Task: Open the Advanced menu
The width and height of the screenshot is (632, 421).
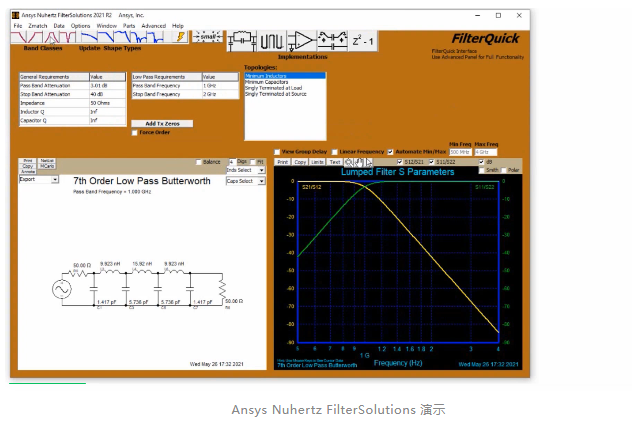Action: tap(154, 26)
